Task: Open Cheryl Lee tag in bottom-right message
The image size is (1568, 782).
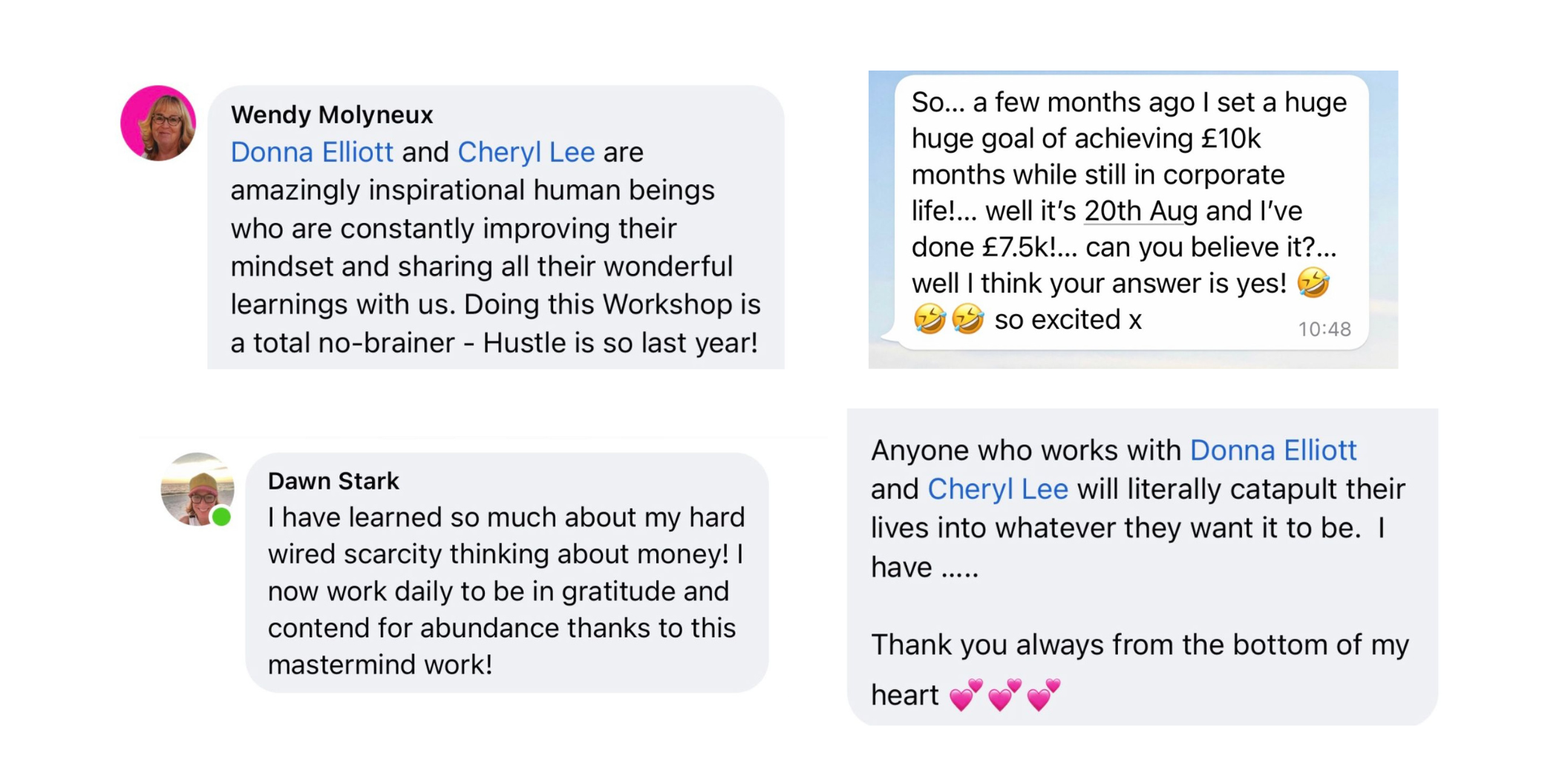Action: pyautogui.click(x=998, y=489)
